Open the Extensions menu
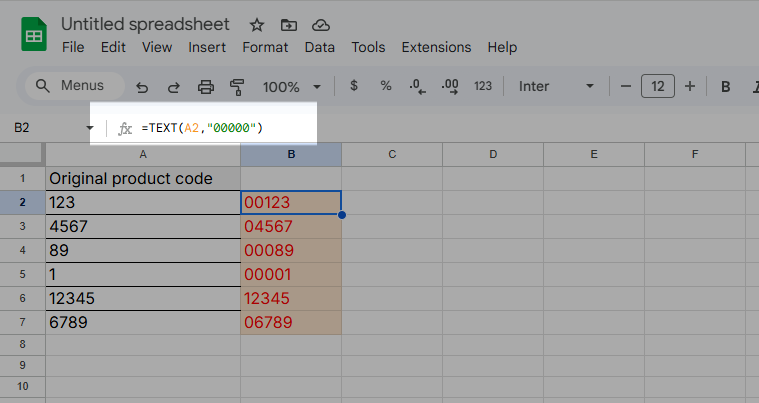759x403 pixels. tap(436, 47)
